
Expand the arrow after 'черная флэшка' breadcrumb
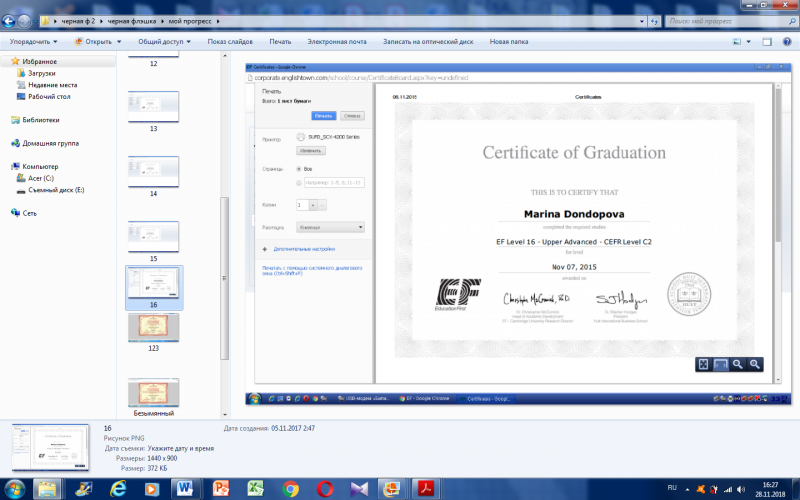coord(164,21)
